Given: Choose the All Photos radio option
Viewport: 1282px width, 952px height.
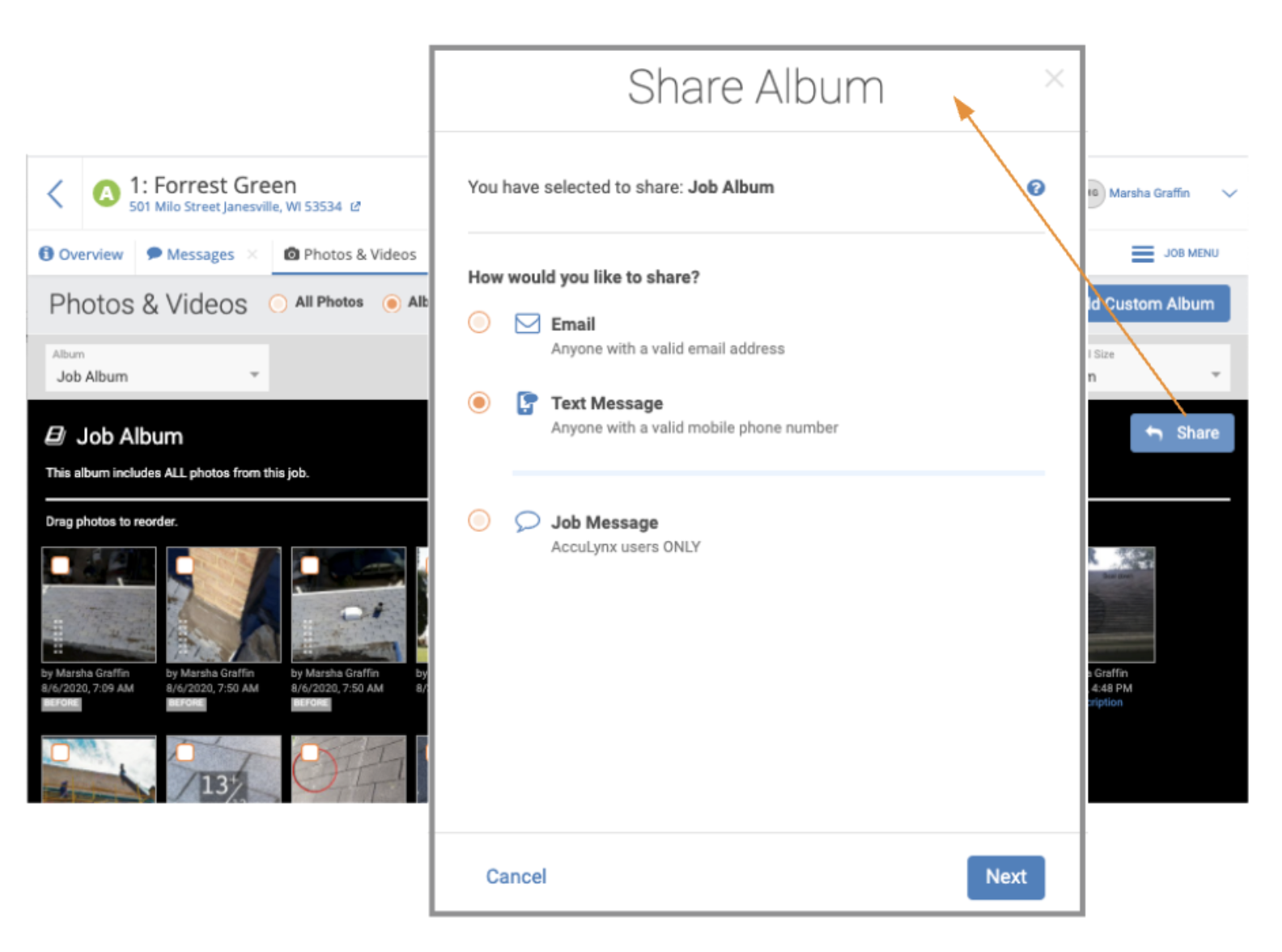Looking at the screenshot, I should (278, 304).
